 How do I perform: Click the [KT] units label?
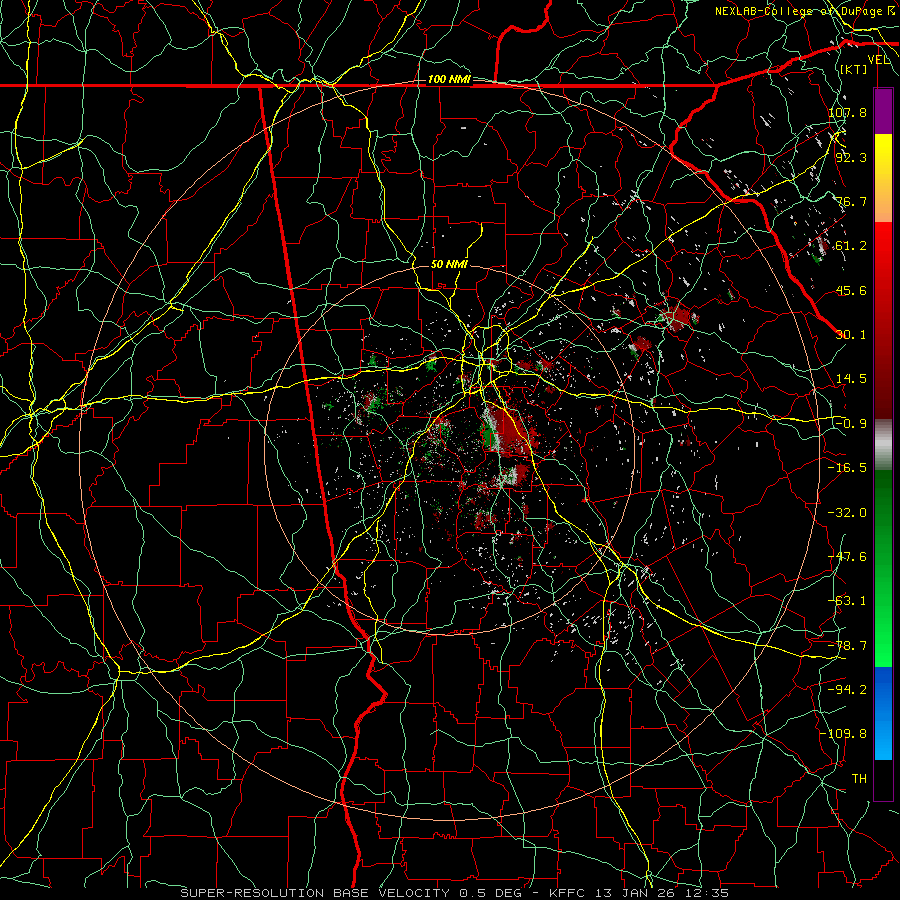pos(854,69)
